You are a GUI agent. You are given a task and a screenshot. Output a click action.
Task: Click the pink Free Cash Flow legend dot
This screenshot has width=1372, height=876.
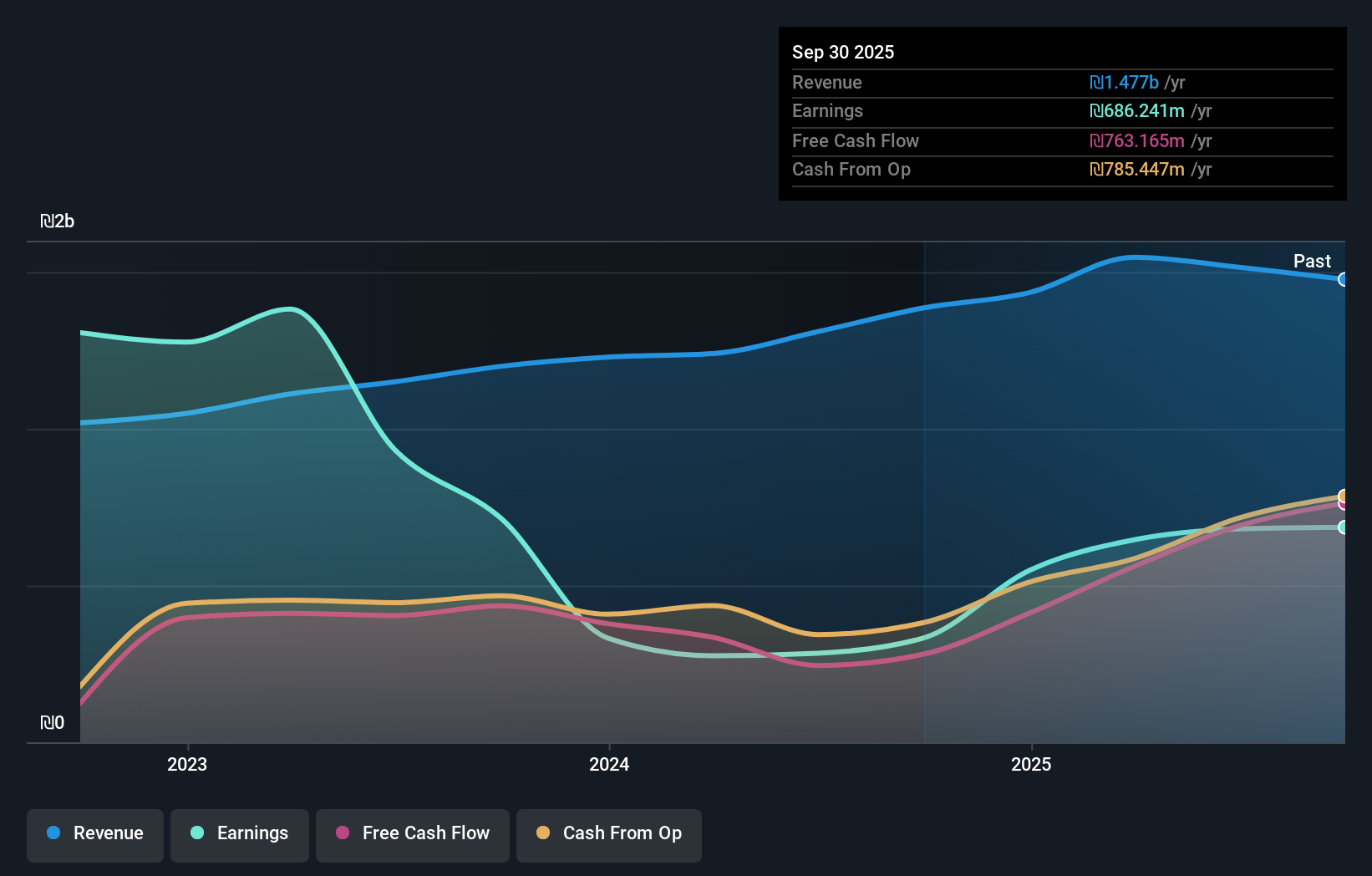tap(341, 833)
